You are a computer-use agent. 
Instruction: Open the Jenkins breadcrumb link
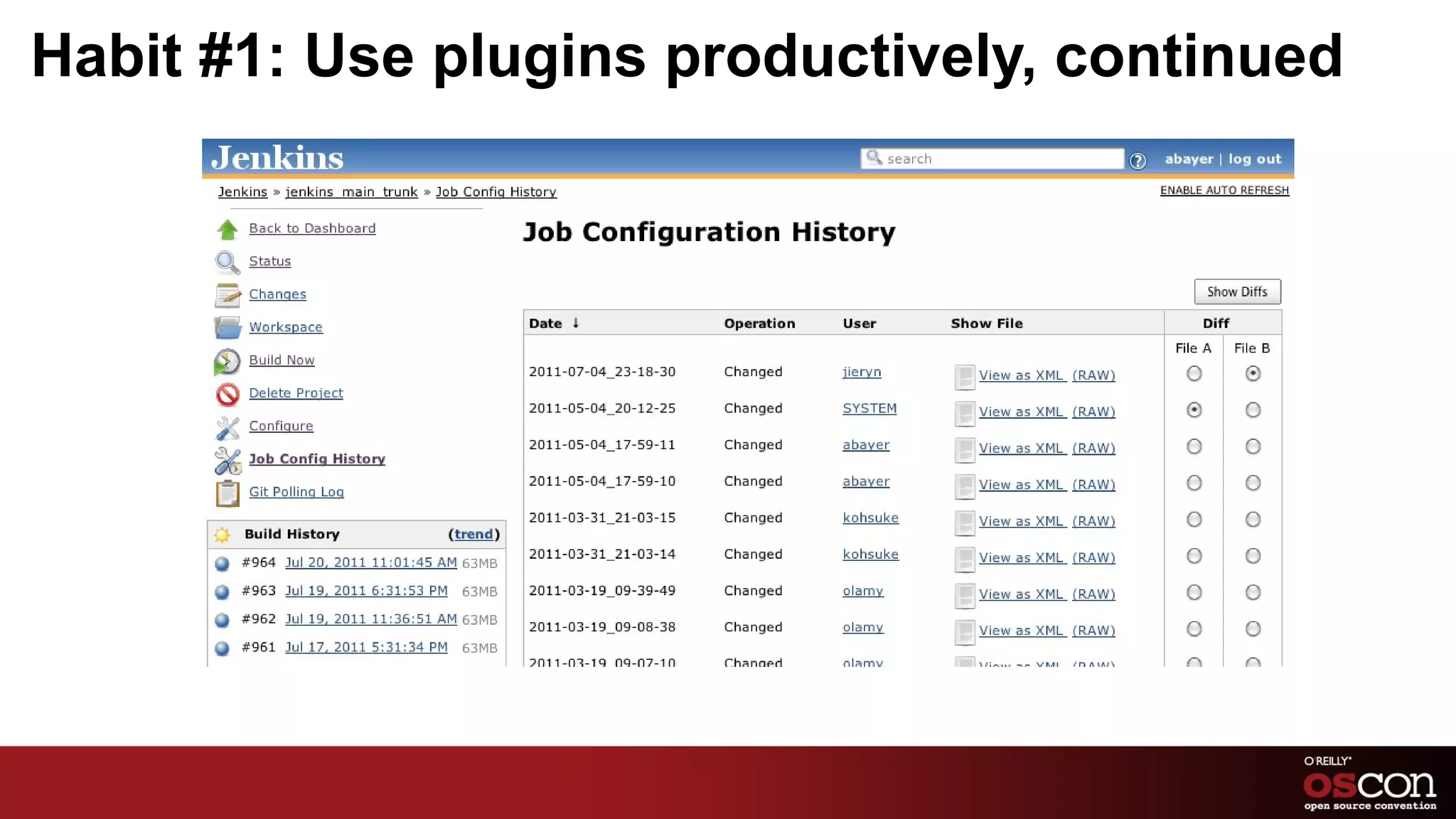coord(242,192)
